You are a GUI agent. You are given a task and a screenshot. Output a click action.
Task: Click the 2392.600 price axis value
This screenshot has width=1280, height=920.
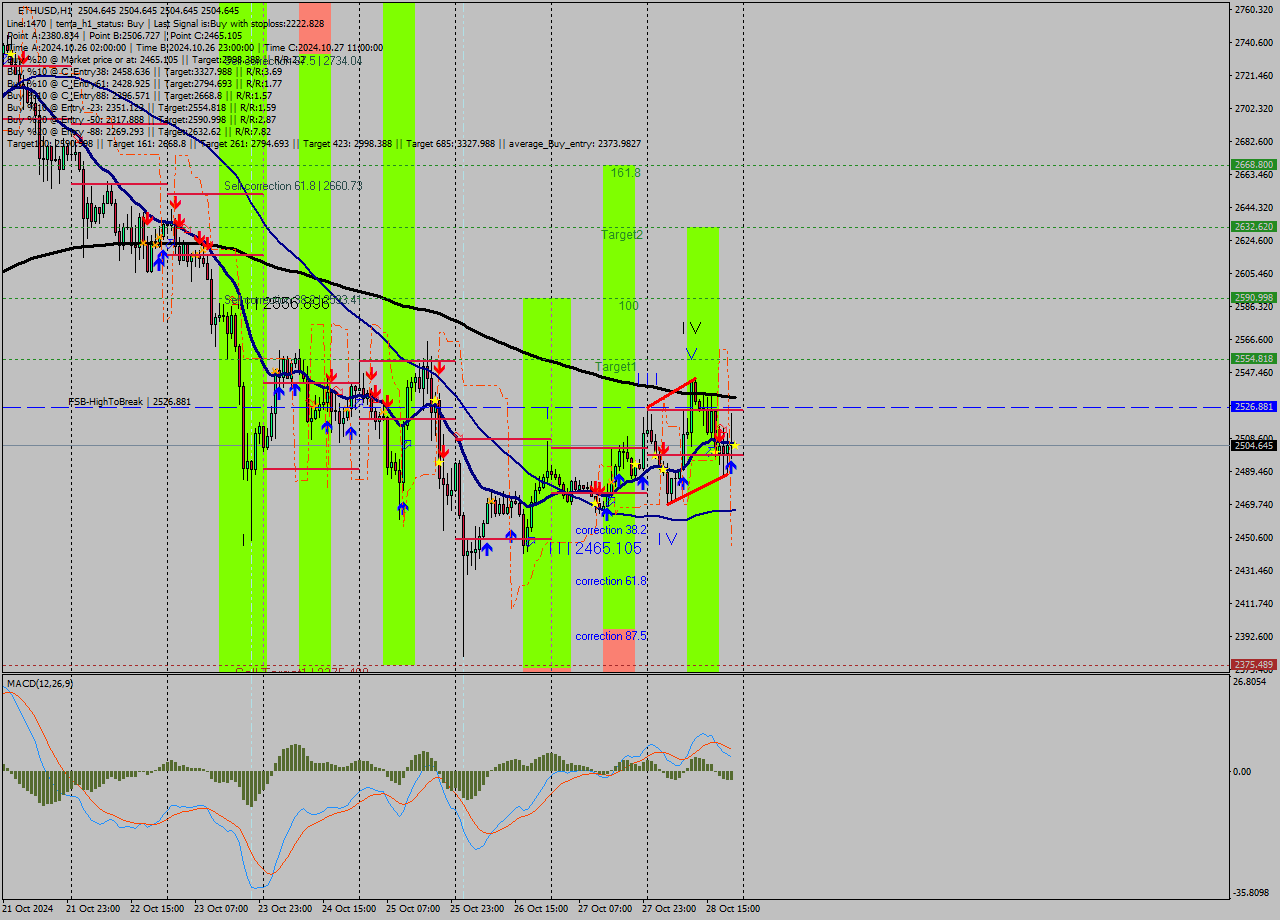1254,637
